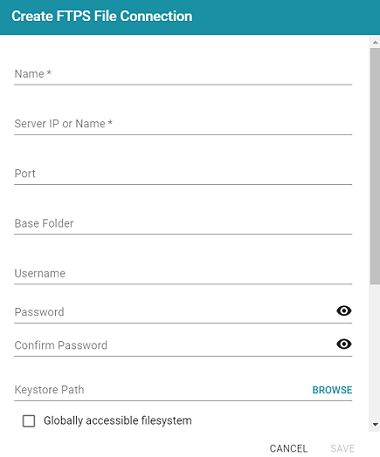Image resolution: width=380 pixels, height=457 pixels.
Task: Select the Server IP or Name field
Action: [183, 124]
